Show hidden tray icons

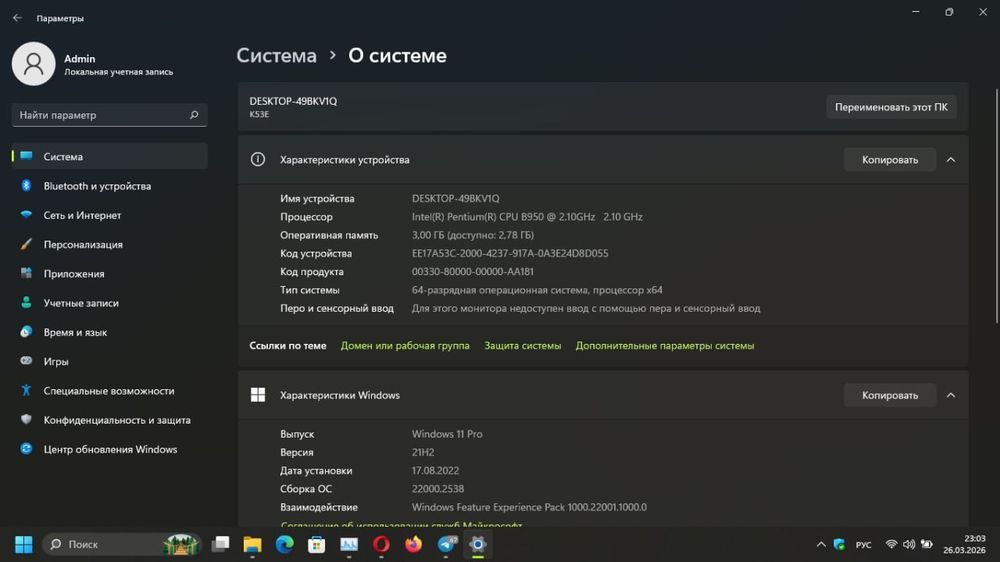click(821, 544)
